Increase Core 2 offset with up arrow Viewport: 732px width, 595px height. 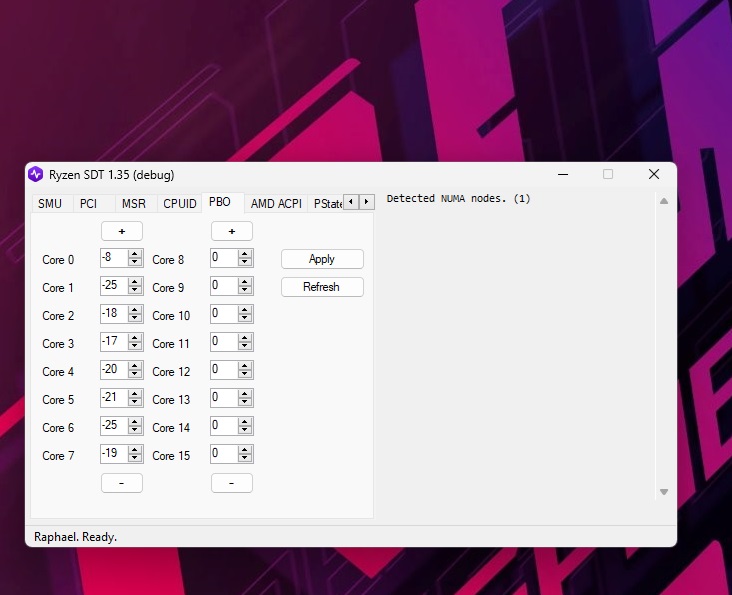[x=135, y=309]
